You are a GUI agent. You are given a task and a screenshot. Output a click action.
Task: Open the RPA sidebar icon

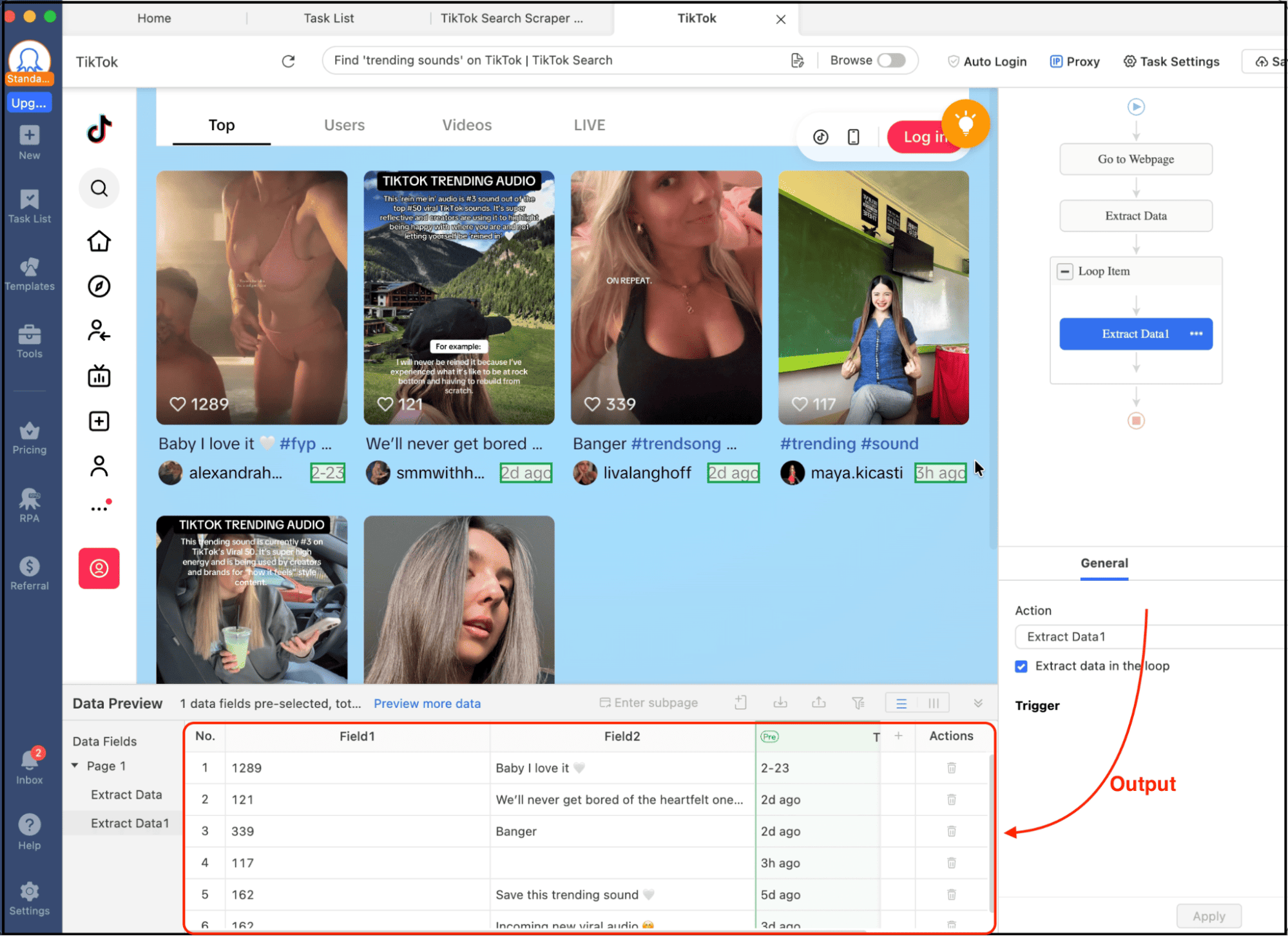30,506
